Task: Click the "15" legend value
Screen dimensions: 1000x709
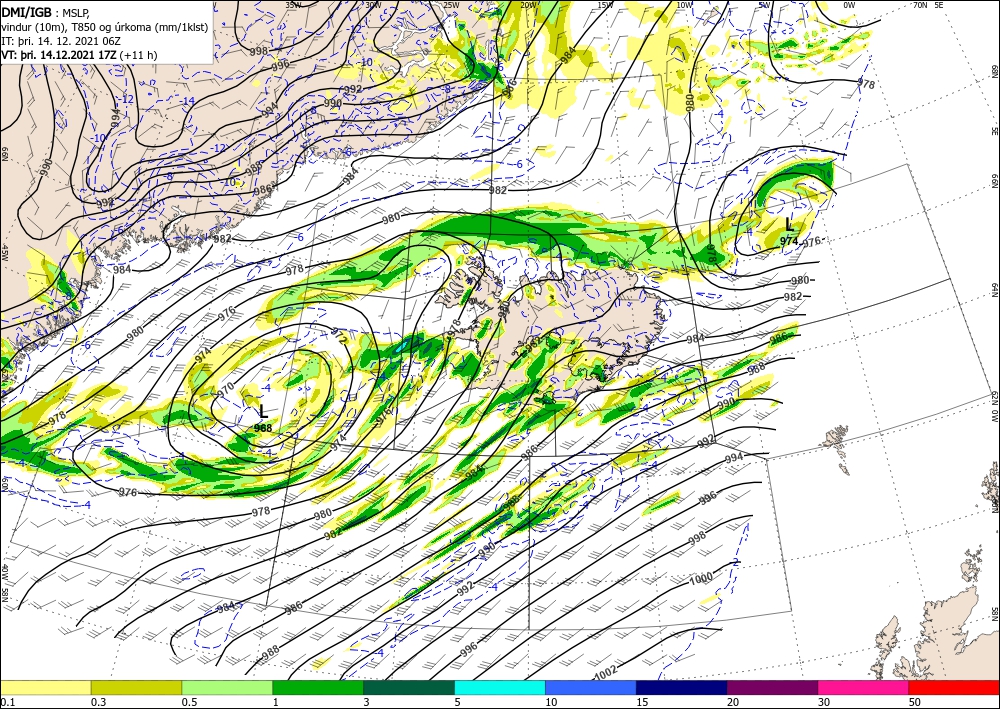Action: [x=642, y=702]
